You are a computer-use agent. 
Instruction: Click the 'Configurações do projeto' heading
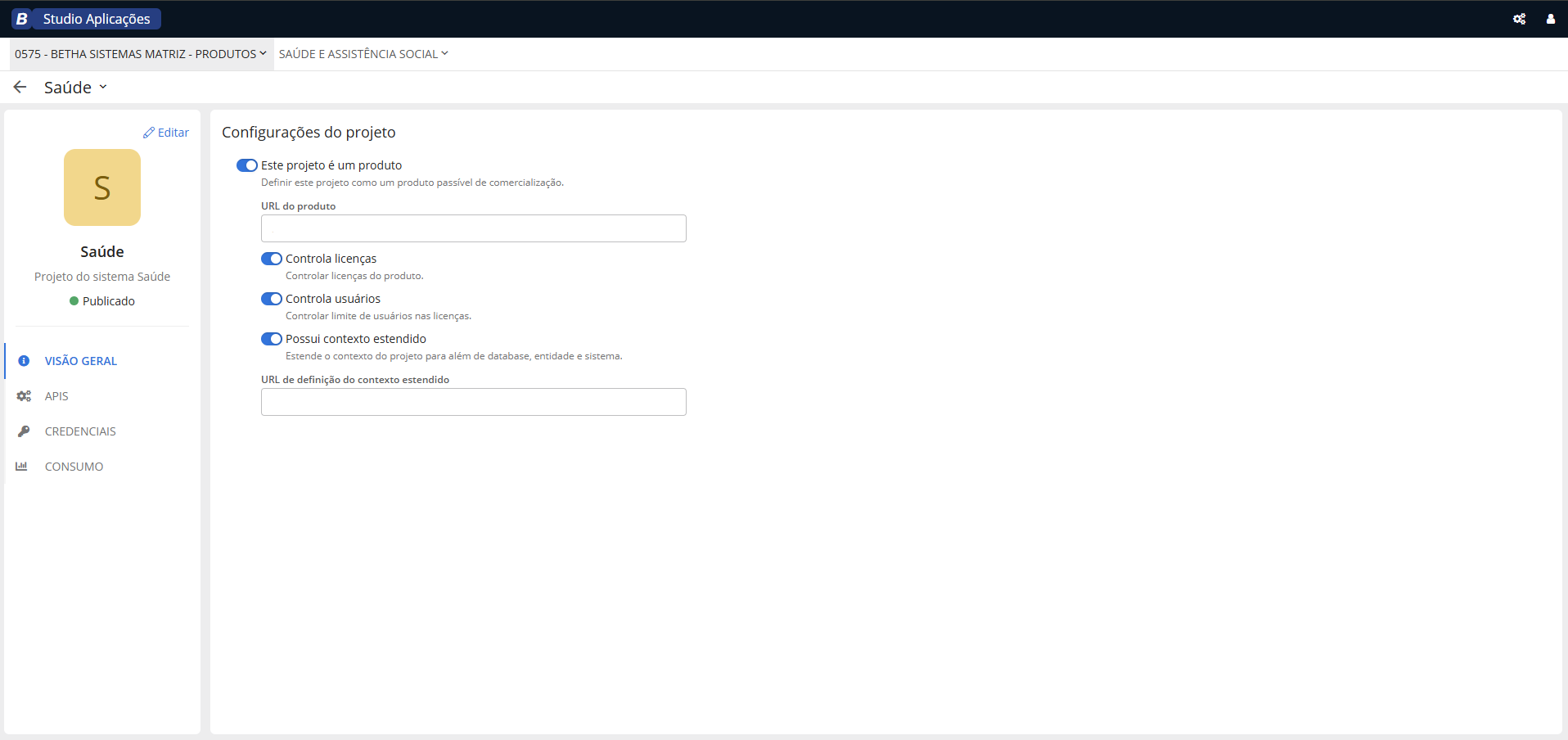coord(309,133)
